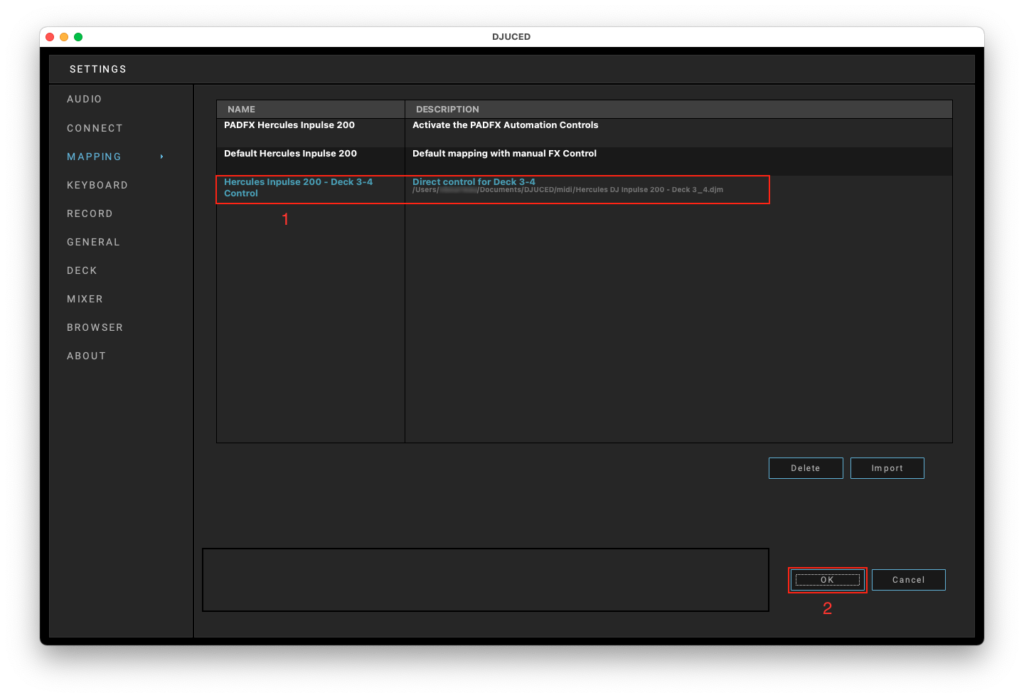This screenshot has width=1024, height=698.
Task: Dismiss settings with the Cancel button
Action: [x=908, y=580]
